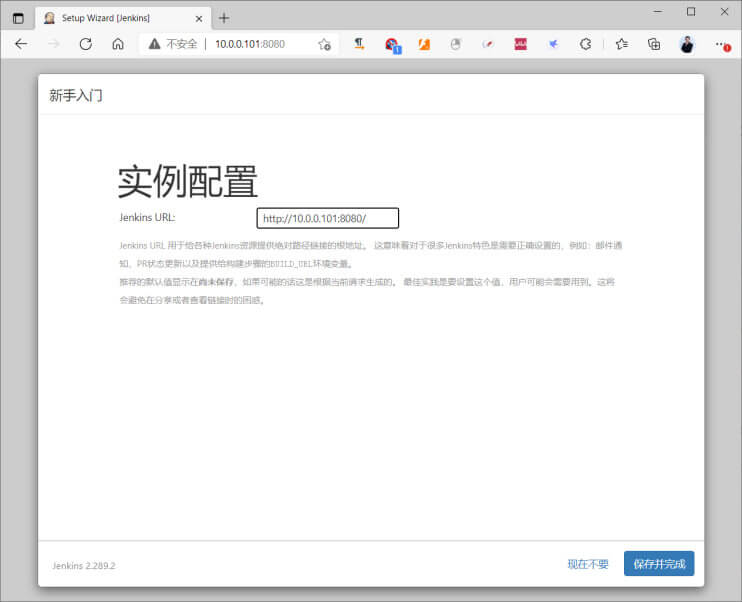The height and width of the screenshot is (602, 742).
Task: Click the 新手入门 header text
Action: [76, 96]
